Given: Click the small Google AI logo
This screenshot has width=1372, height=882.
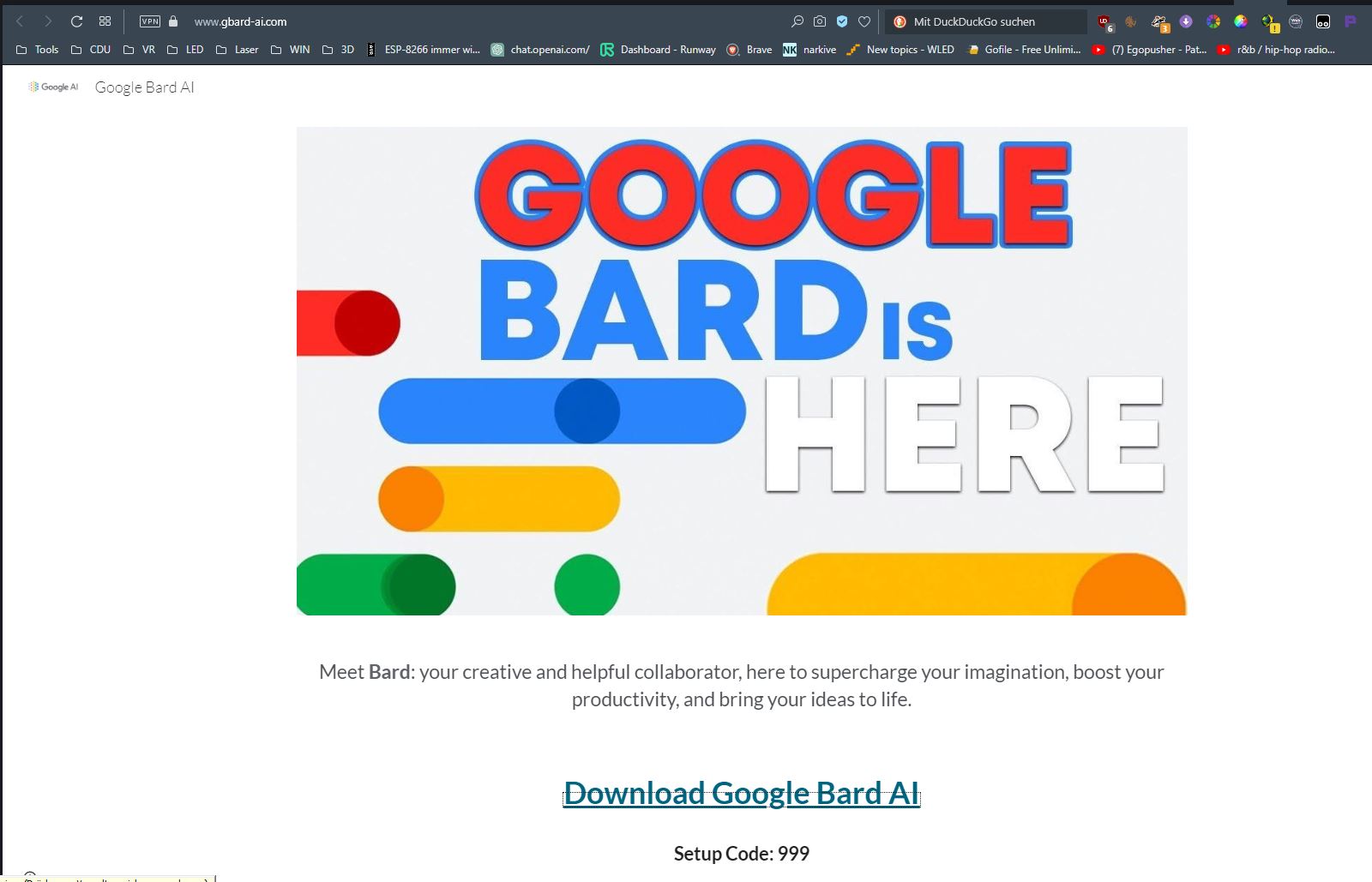Looking at the screenshot, I should pyautogui.click(x=53, y=87).
